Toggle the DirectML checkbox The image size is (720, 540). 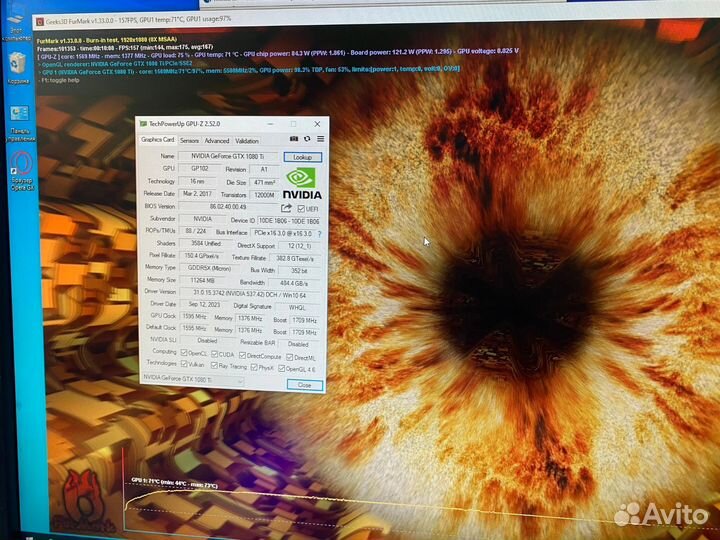click(290, 357)
